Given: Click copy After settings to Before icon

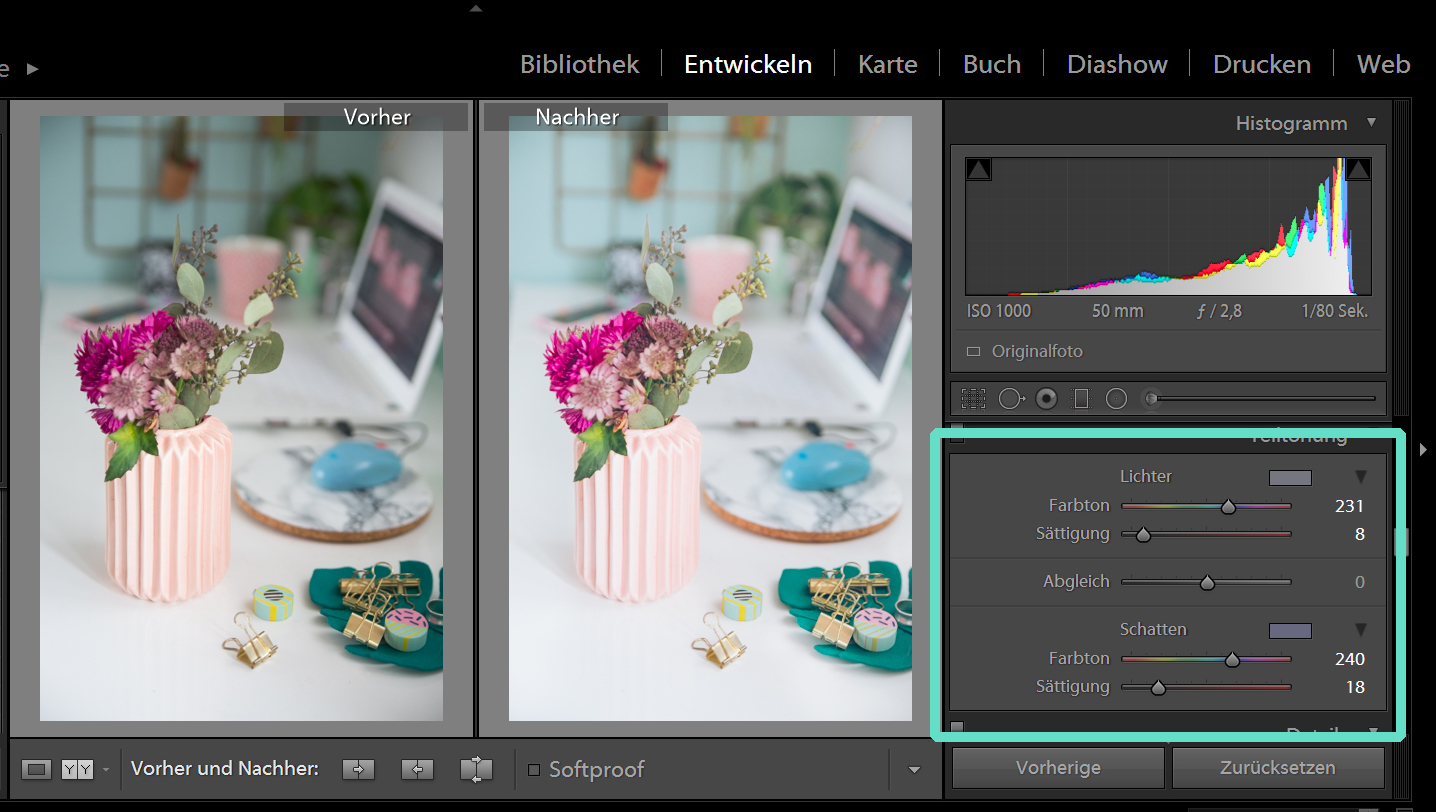Looking at the screenshot, I should 417,769.
